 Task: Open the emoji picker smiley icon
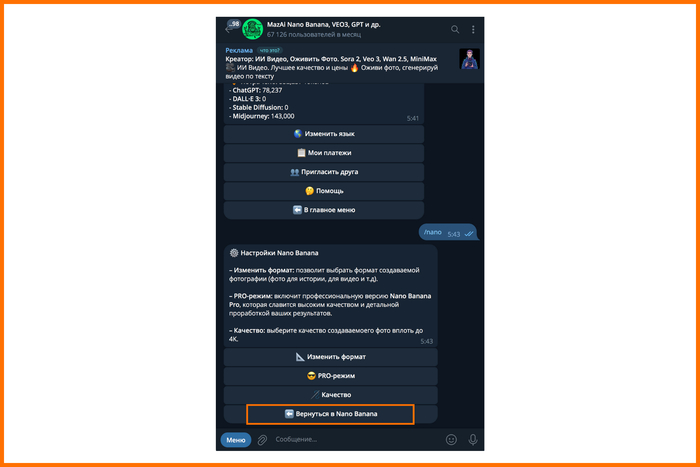pos(451,440)
